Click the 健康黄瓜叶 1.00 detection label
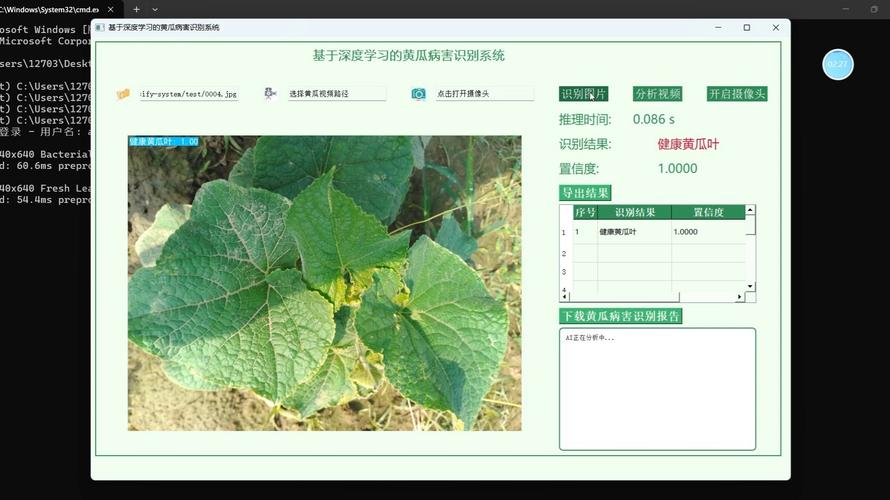 [x=163, y=141]
